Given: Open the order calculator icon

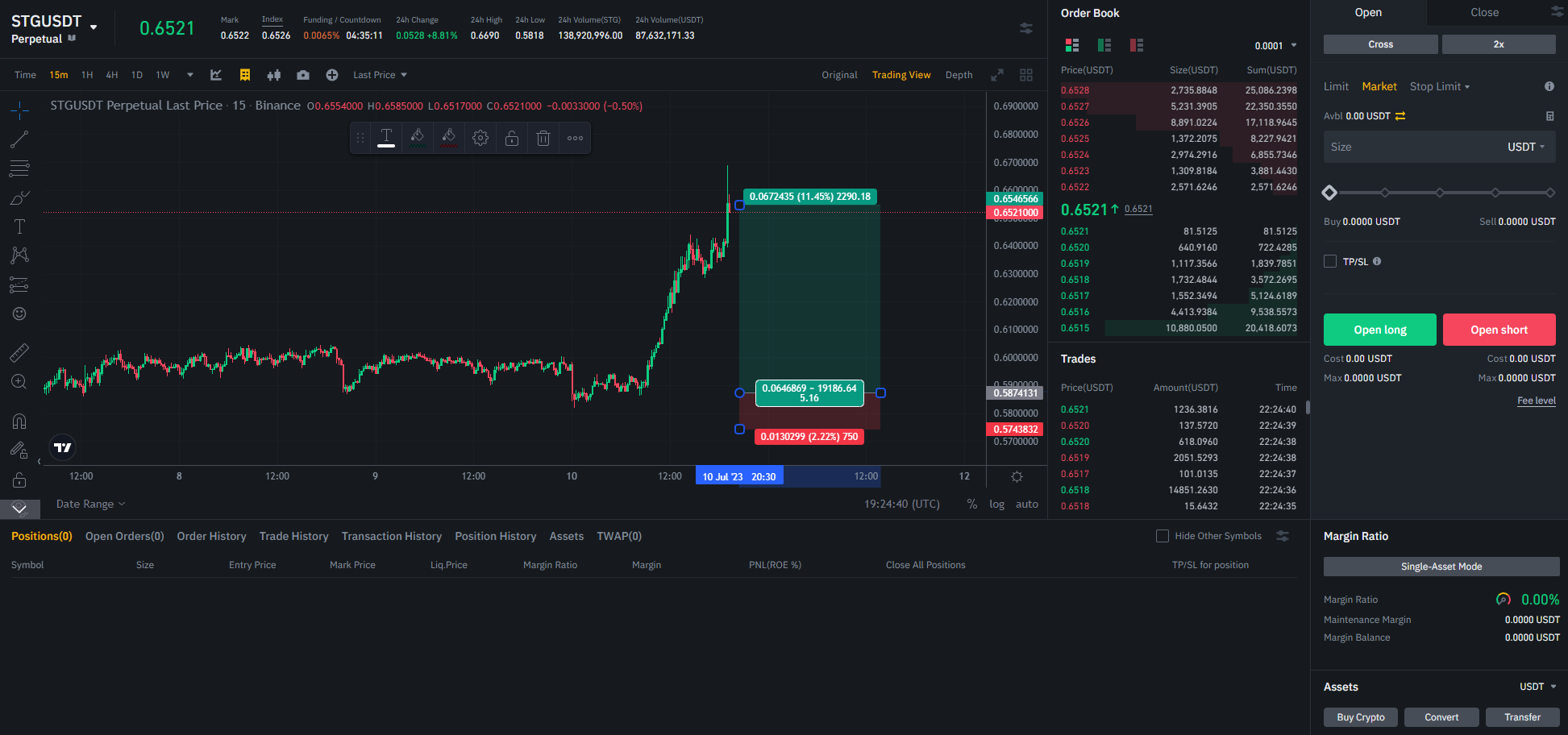Looking at the screenshot, I should pos(1549,116).
